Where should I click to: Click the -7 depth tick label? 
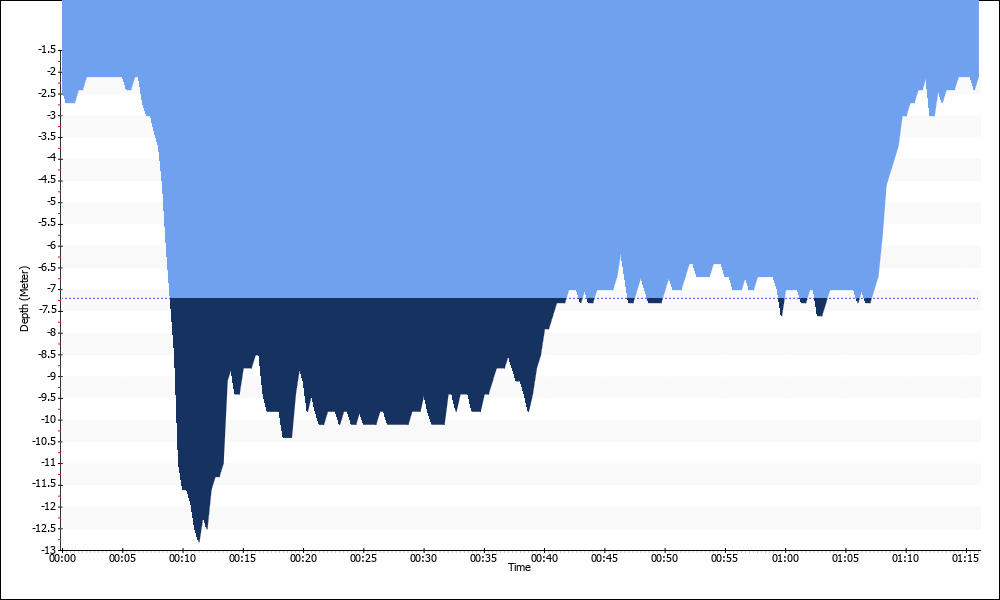50,289
